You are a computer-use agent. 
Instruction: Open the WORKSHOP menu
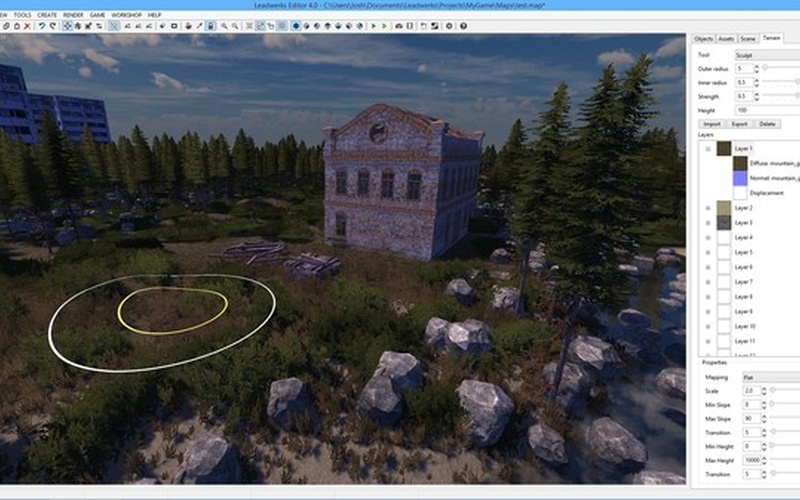tap(126, 15)
